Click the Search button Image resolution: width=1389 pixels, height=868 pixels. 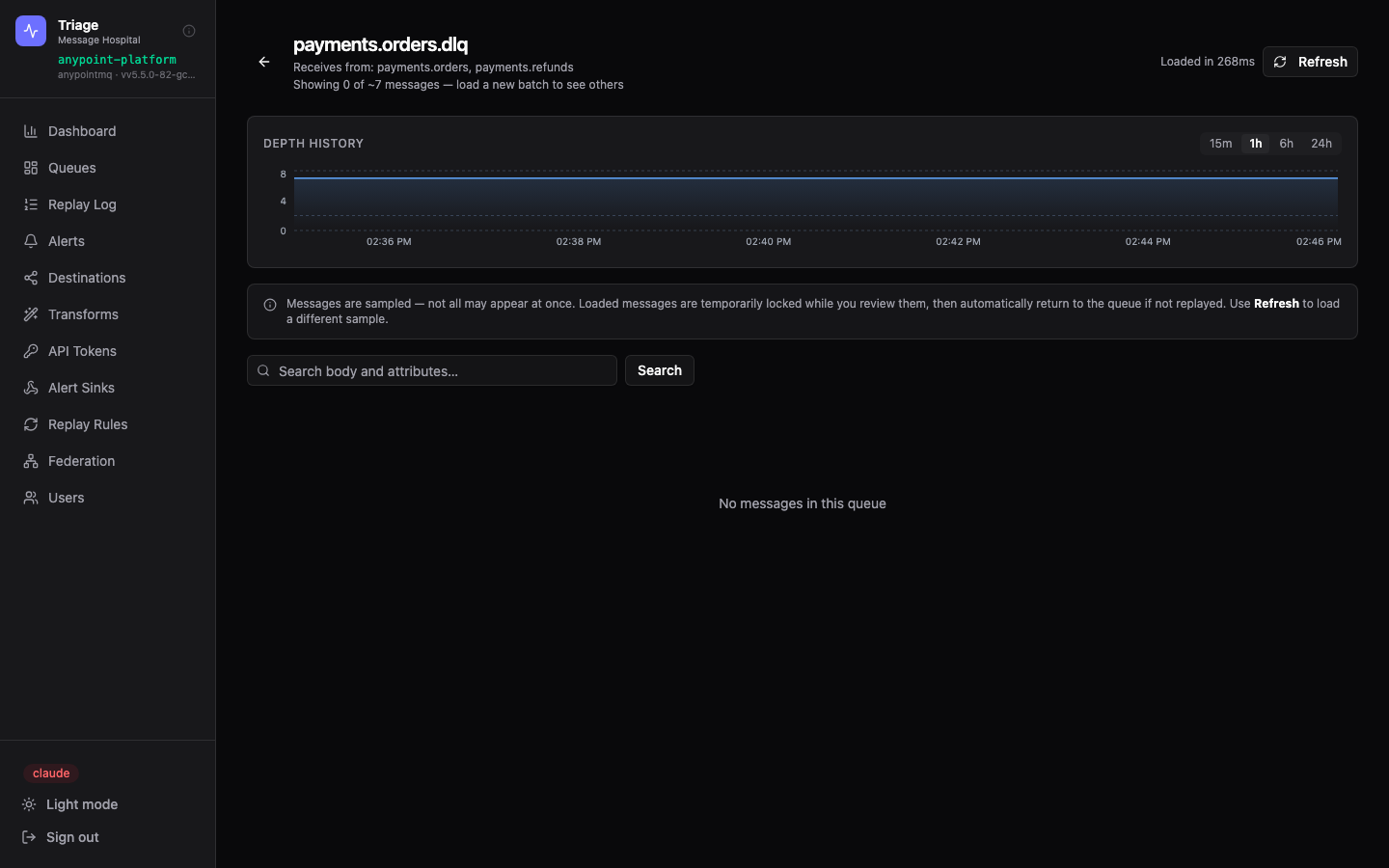tap(660, 370)
